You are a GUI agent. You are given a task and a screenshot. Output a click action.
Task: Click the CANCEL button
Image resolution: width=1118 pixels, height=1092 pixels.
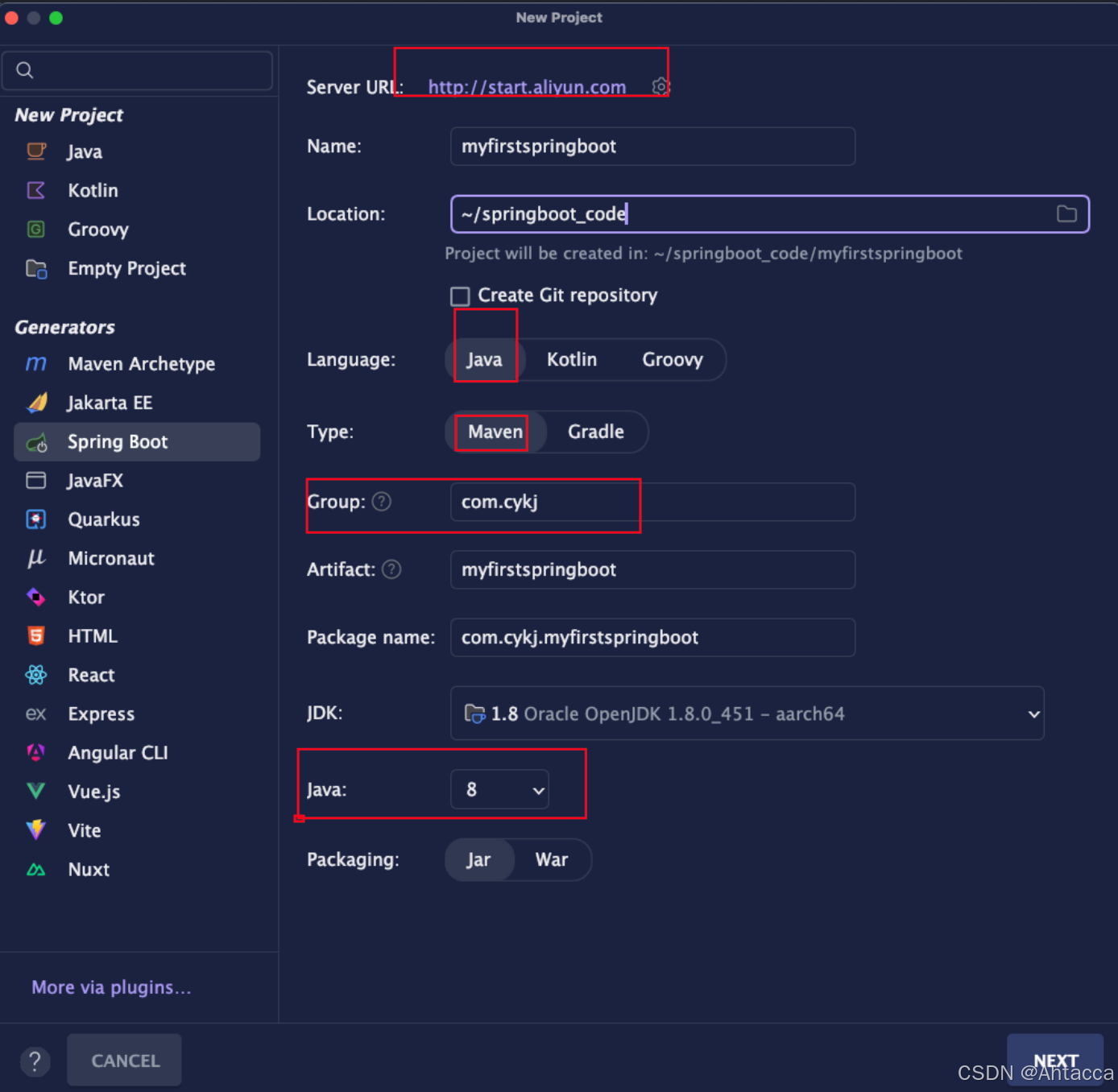[124, 1060]
